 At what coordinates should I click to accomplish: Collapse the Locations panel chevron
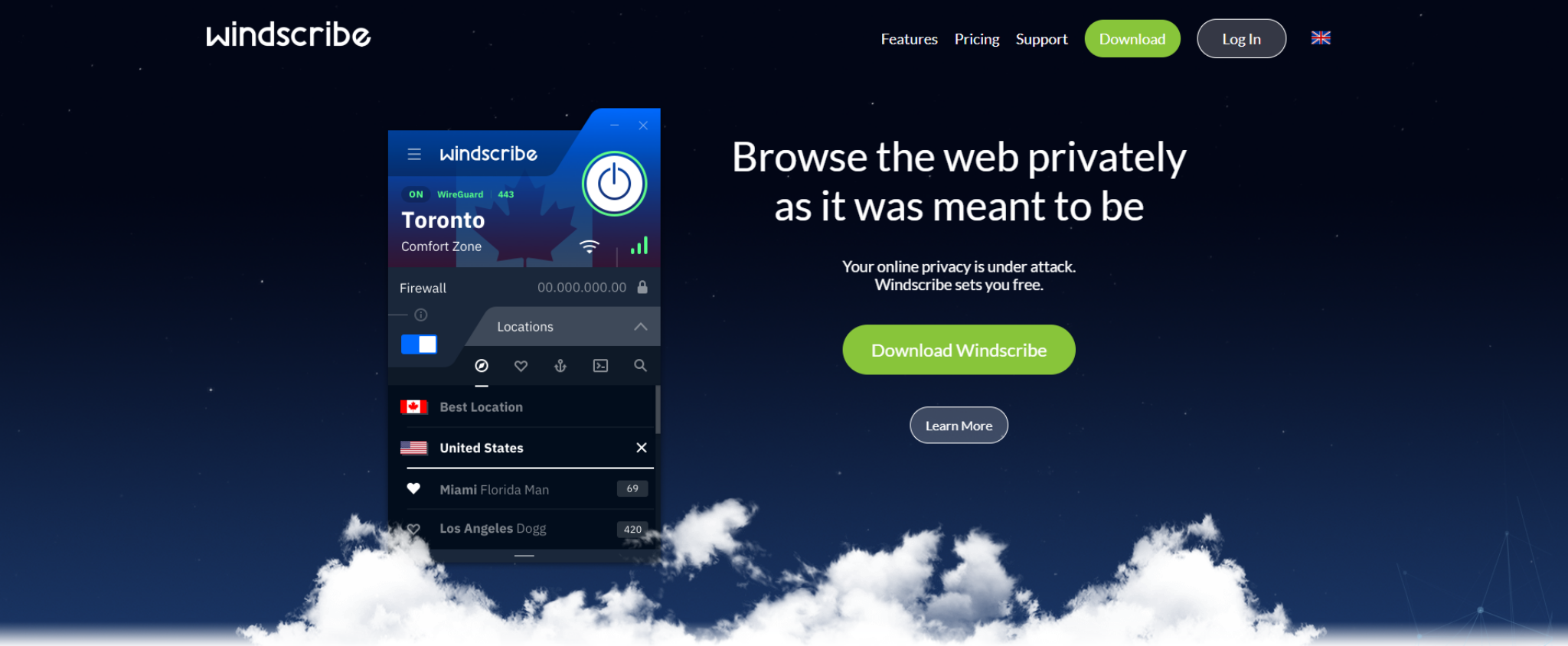point(640,327)
